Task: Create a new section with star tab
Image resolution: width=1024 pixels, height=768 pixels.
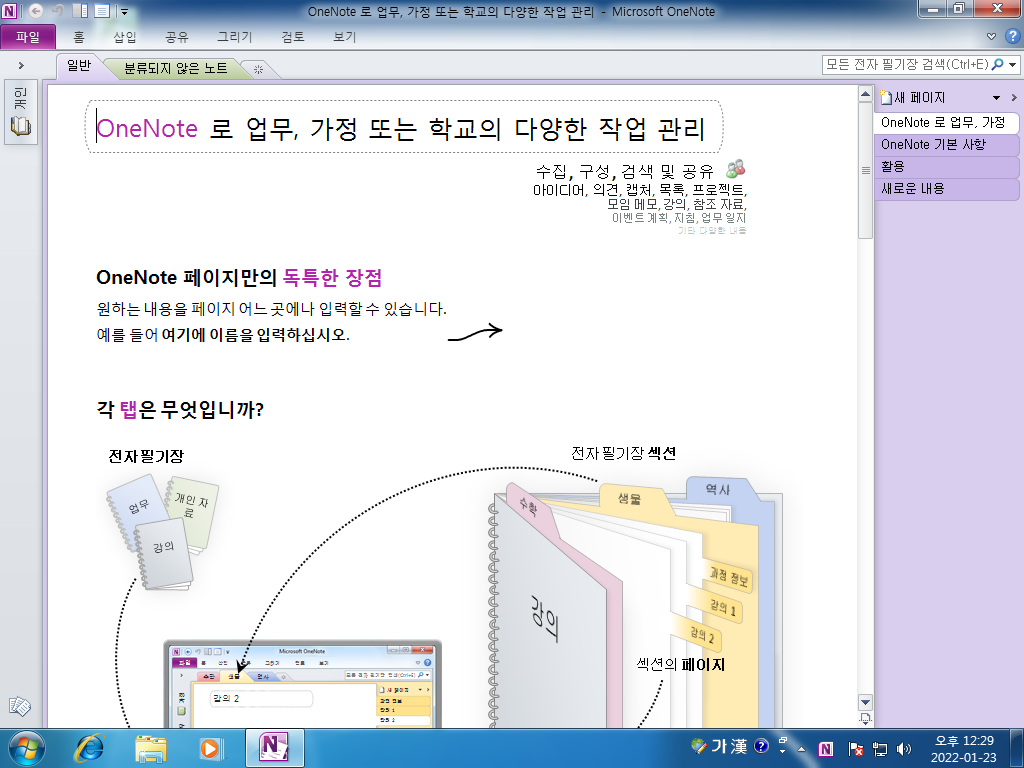Action: (259, 69)
